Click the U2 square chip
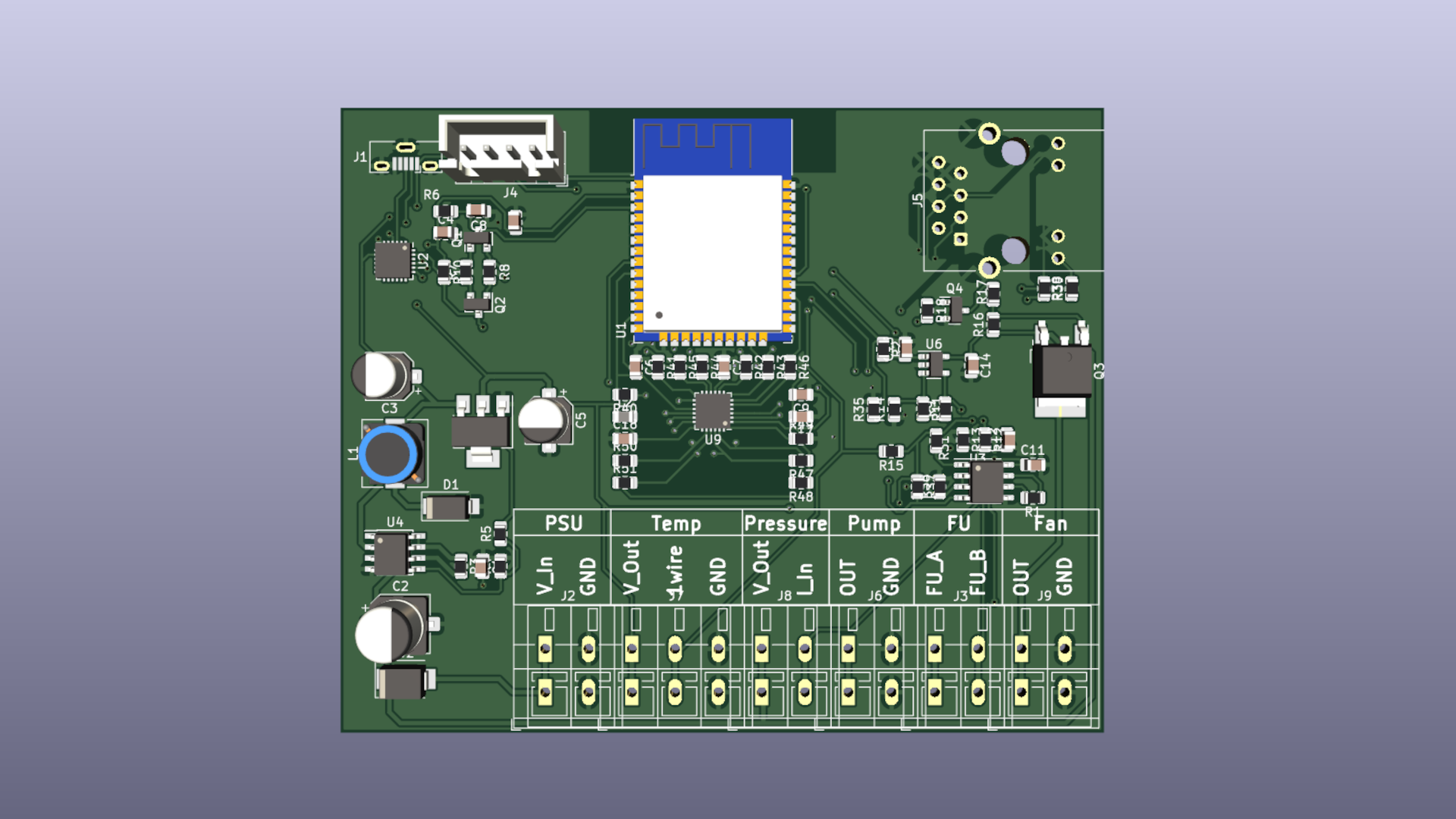This screenshot has height=819, width=1456. (393, 261)
